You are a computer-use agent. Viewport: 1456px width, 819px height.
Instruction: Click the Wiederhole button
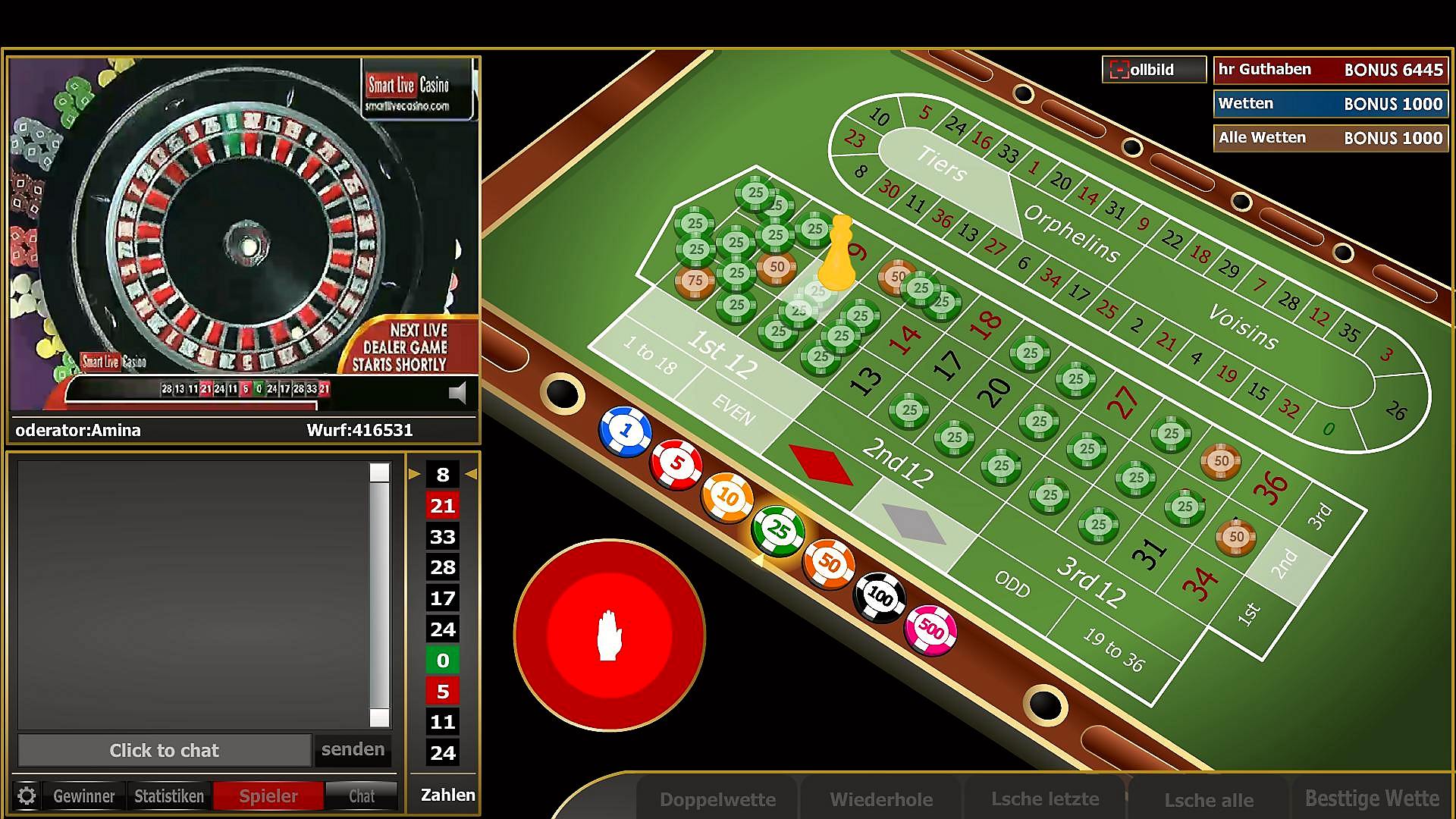(x=881, y=799)
